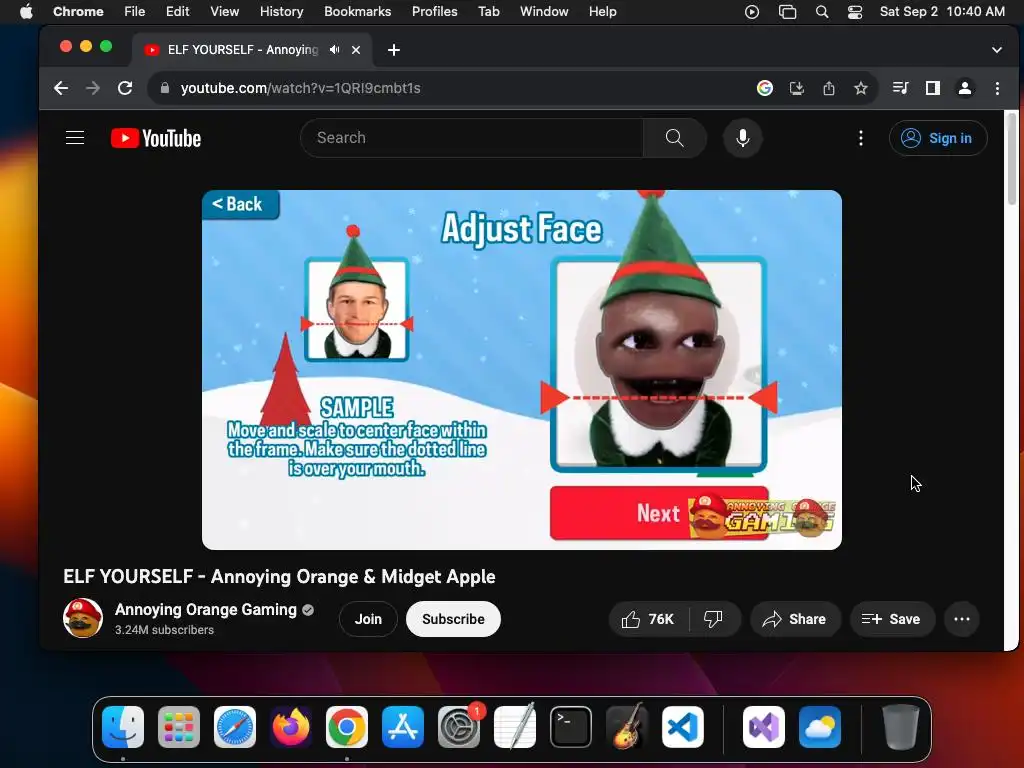Image resolution: width=1024 pixels, height=768 pixels.
Task: Open the Profiles menu
Action: 434,11
